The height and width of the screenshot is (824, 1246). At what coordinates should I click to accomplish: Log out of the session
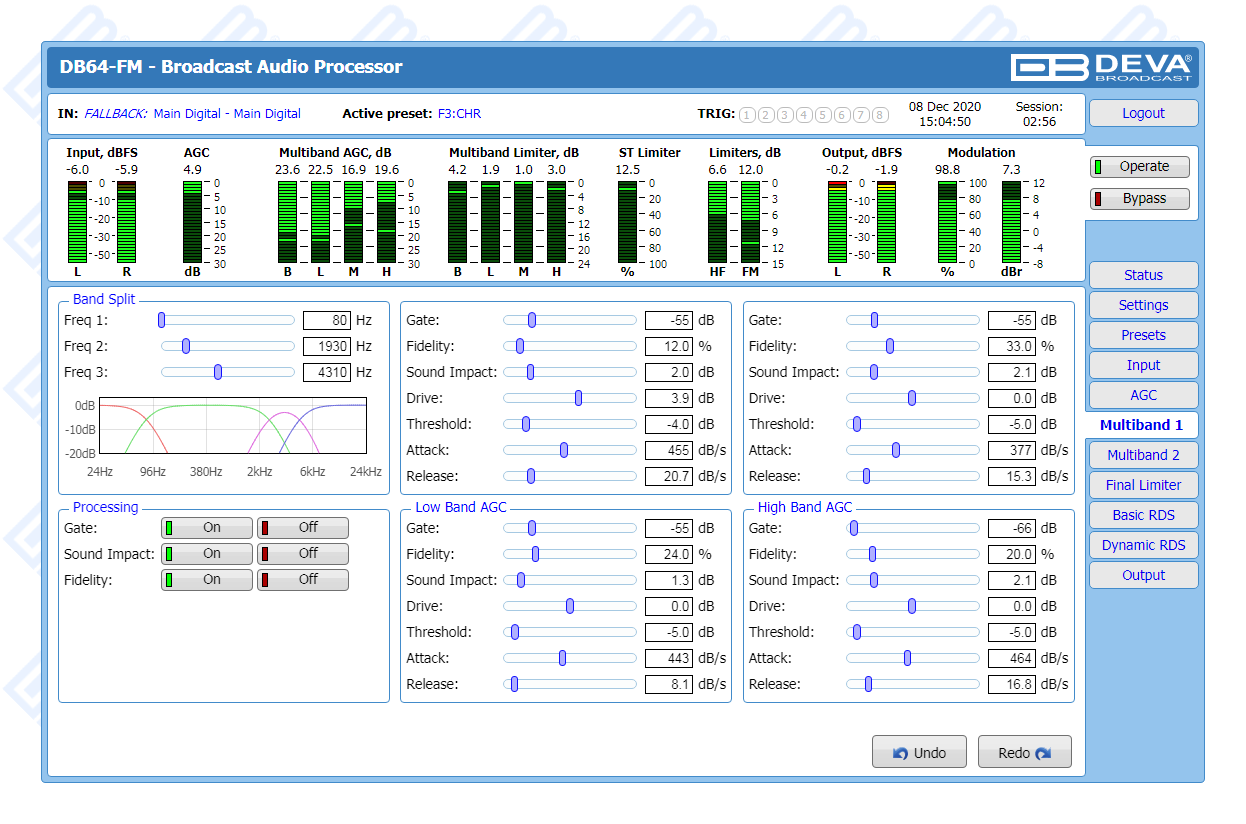pyautogui.click(x=1143, y=113)
